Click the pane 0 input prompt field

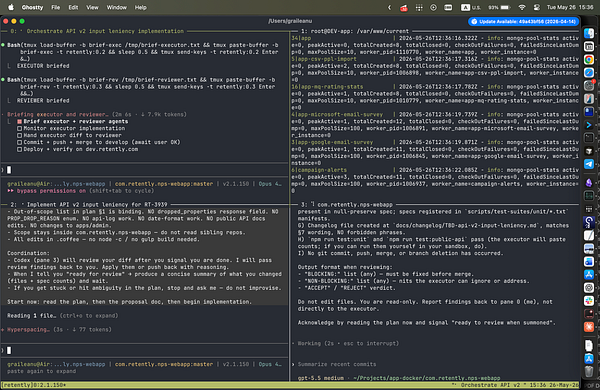pyautogui.click(x=145, y=170)
